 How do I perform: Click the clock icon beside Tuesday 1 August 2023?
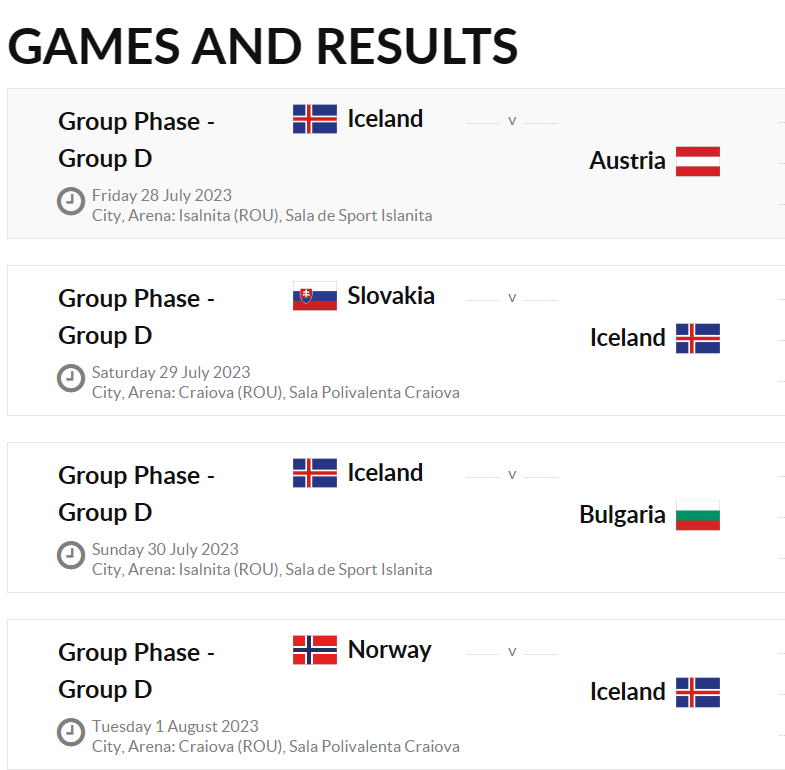pyautogui.click(x=71, y=732)
